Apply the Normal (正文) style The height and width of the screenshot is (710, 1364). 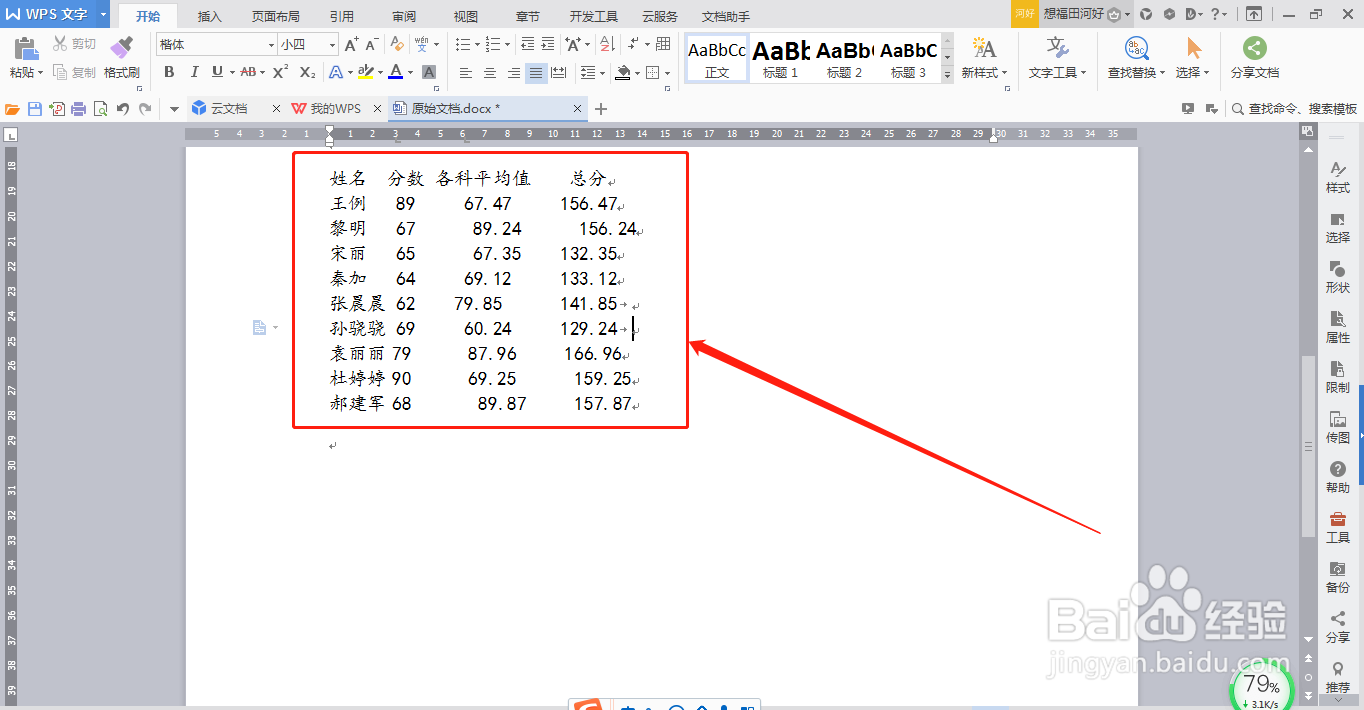(x=717, y=58)
